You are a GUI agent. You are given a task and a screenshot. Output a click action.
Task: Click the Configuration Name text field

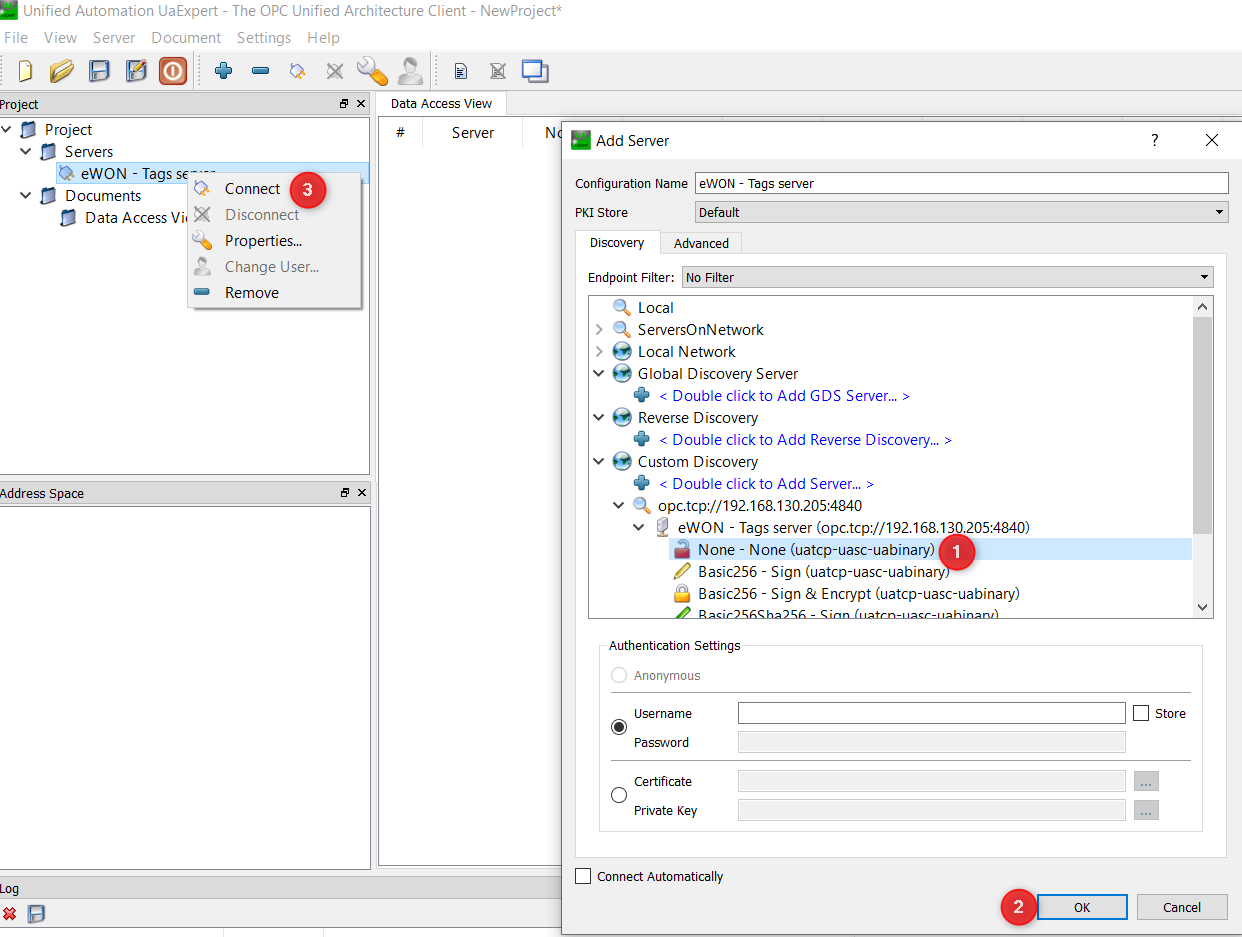(x=961, y=183)
